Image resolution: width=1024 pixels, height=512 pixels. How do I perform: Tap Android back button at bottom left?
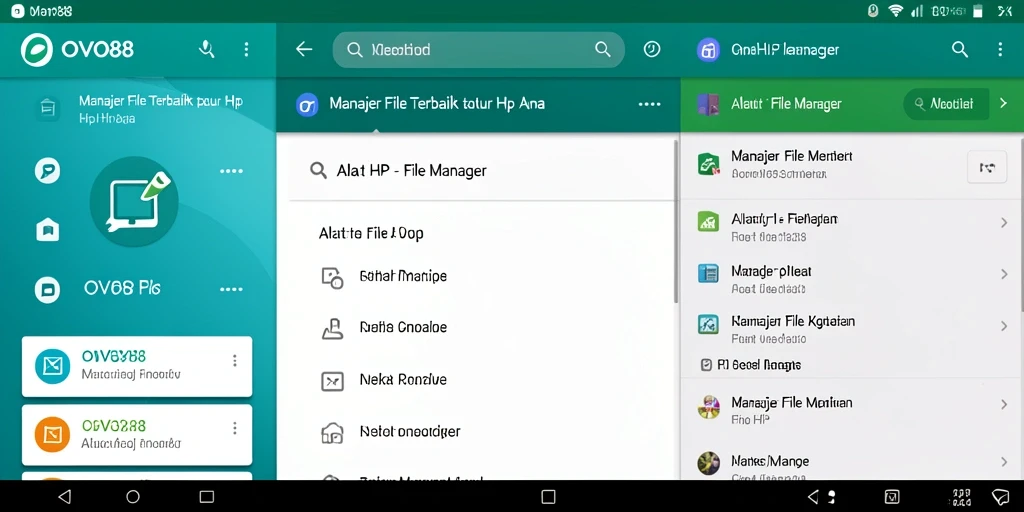64,497
